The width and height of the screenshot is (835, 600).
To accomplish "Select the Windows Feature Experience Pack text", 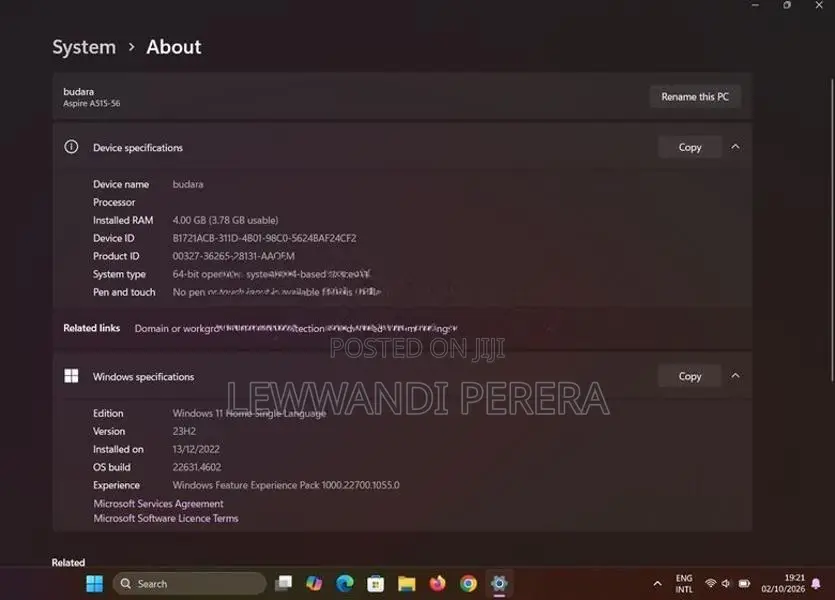I will pos(286,486).
